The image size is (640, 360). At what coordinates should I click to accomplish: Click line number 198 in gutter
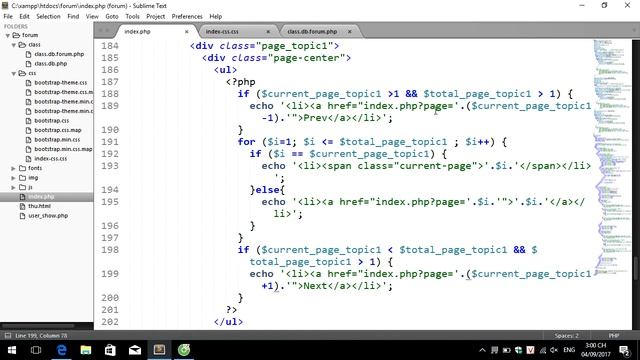coord(110,250)
